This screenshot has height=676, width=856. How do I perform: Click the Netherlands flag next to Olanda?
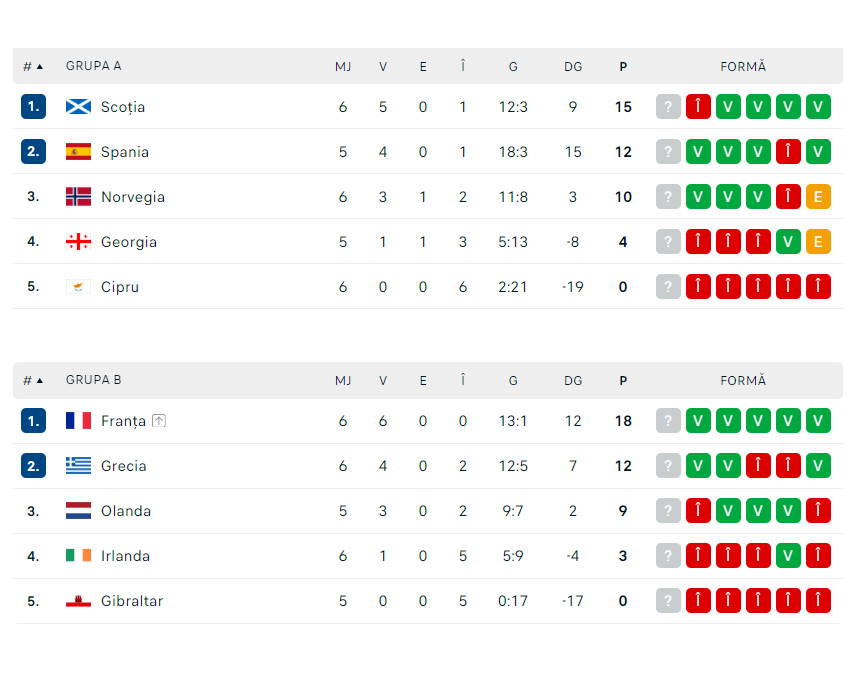pos(77,510)
